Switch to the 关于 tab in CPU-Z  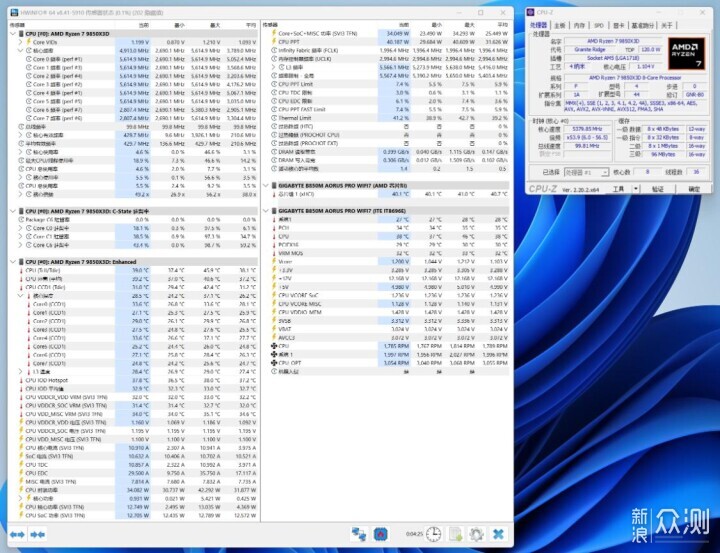pos(667,25)
